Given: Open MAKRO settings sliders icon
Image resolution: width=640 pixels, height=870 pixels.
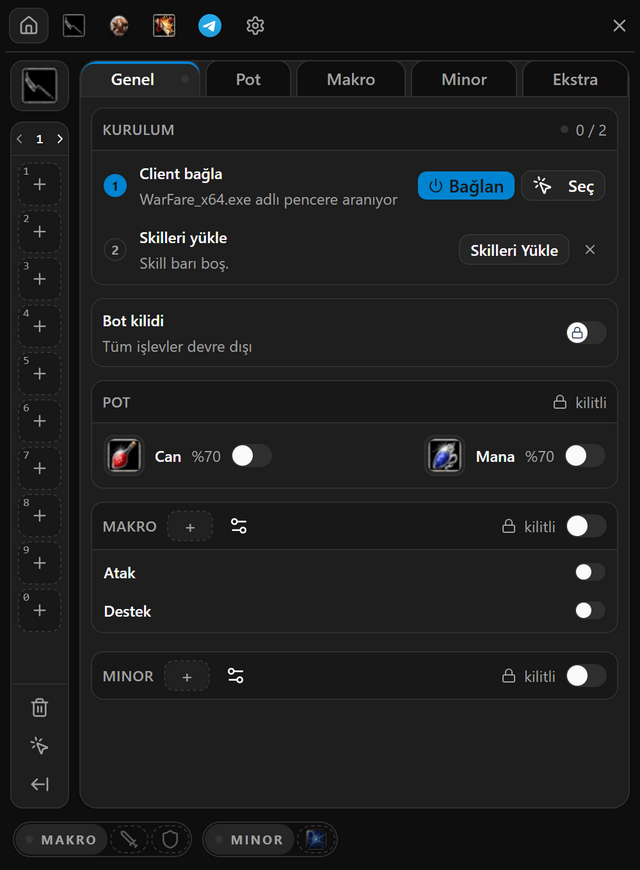Looking at the screenshot, I should pos(239,526).
